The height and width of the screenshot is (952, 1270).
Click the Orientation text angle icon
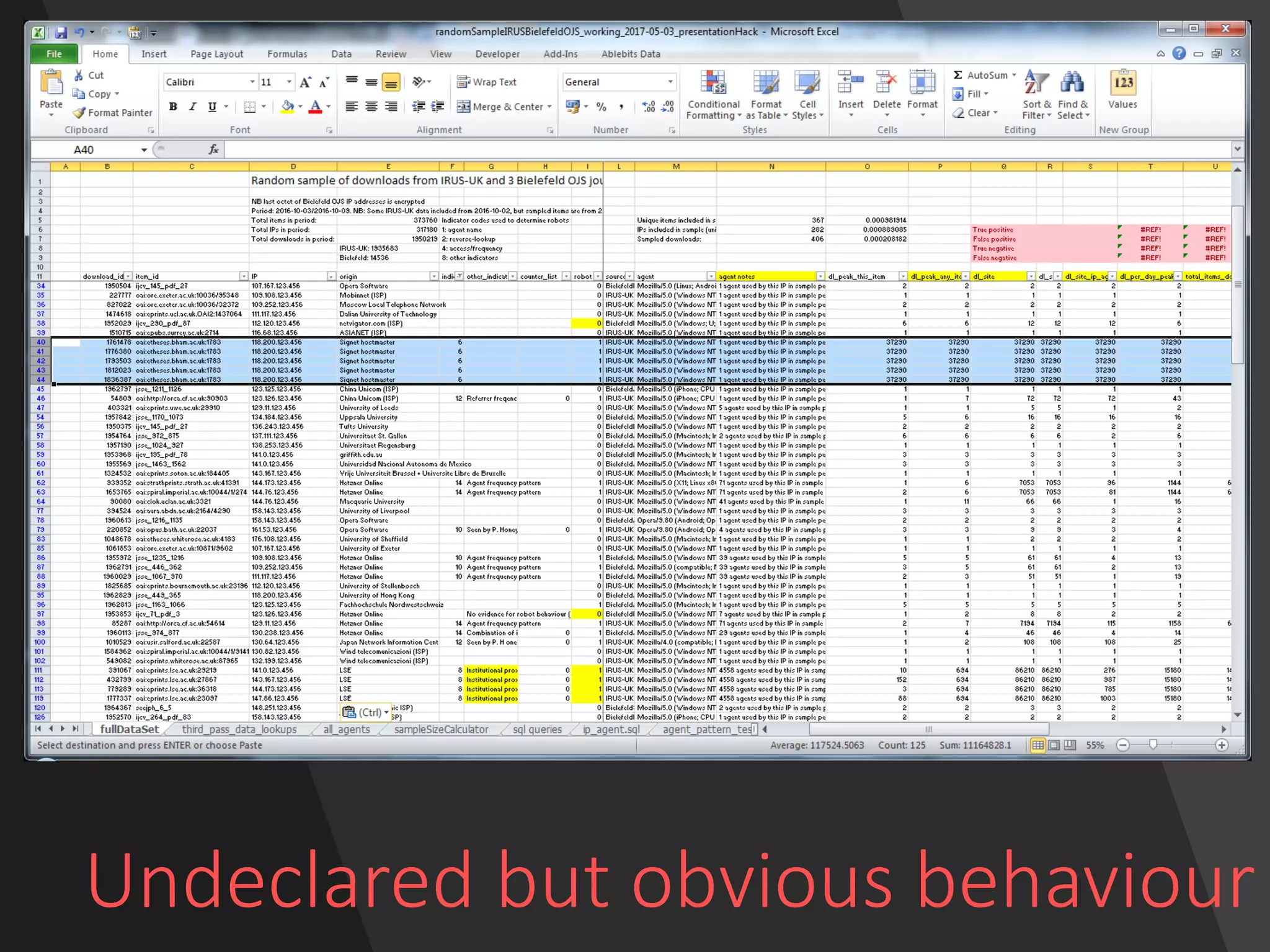[x=419, y=82]
